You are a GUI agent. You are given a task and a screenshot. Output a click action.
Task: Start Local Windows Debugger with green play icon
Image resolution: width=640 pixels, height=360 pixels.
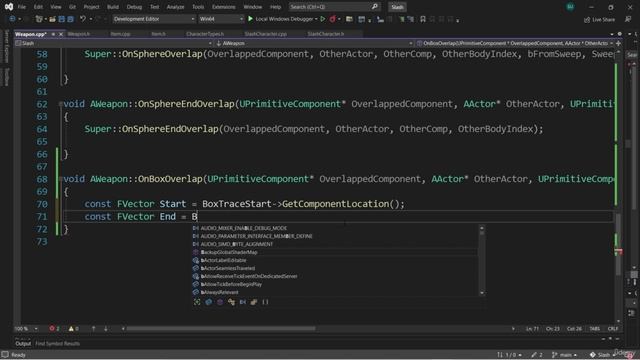coord(250,19)
